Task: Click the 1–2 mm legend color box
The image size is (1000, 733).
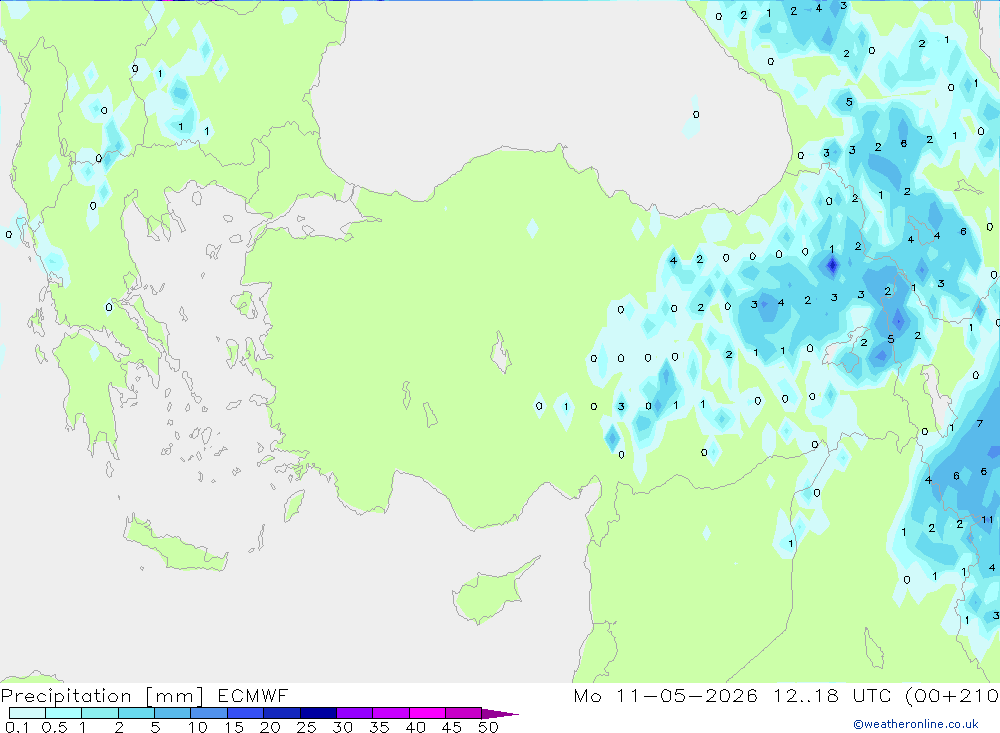Action: (100, 713)
